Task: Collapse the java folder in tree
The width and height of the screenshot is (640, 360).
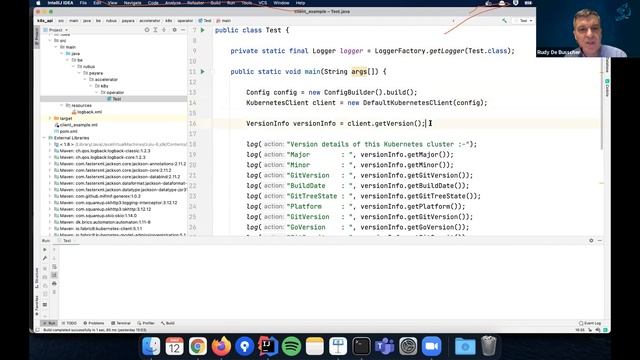Action: click(x=62, y=53)
